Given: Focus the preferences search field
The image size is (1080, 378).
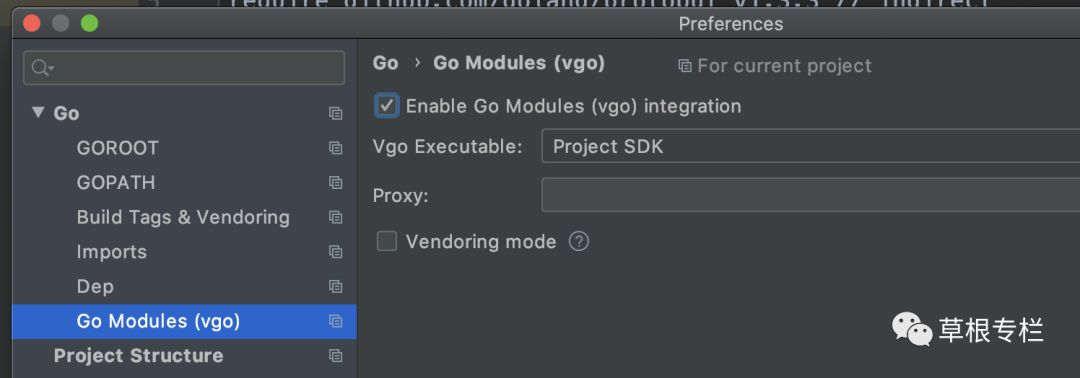Looking at the screenshot, I should coord(184,67).
